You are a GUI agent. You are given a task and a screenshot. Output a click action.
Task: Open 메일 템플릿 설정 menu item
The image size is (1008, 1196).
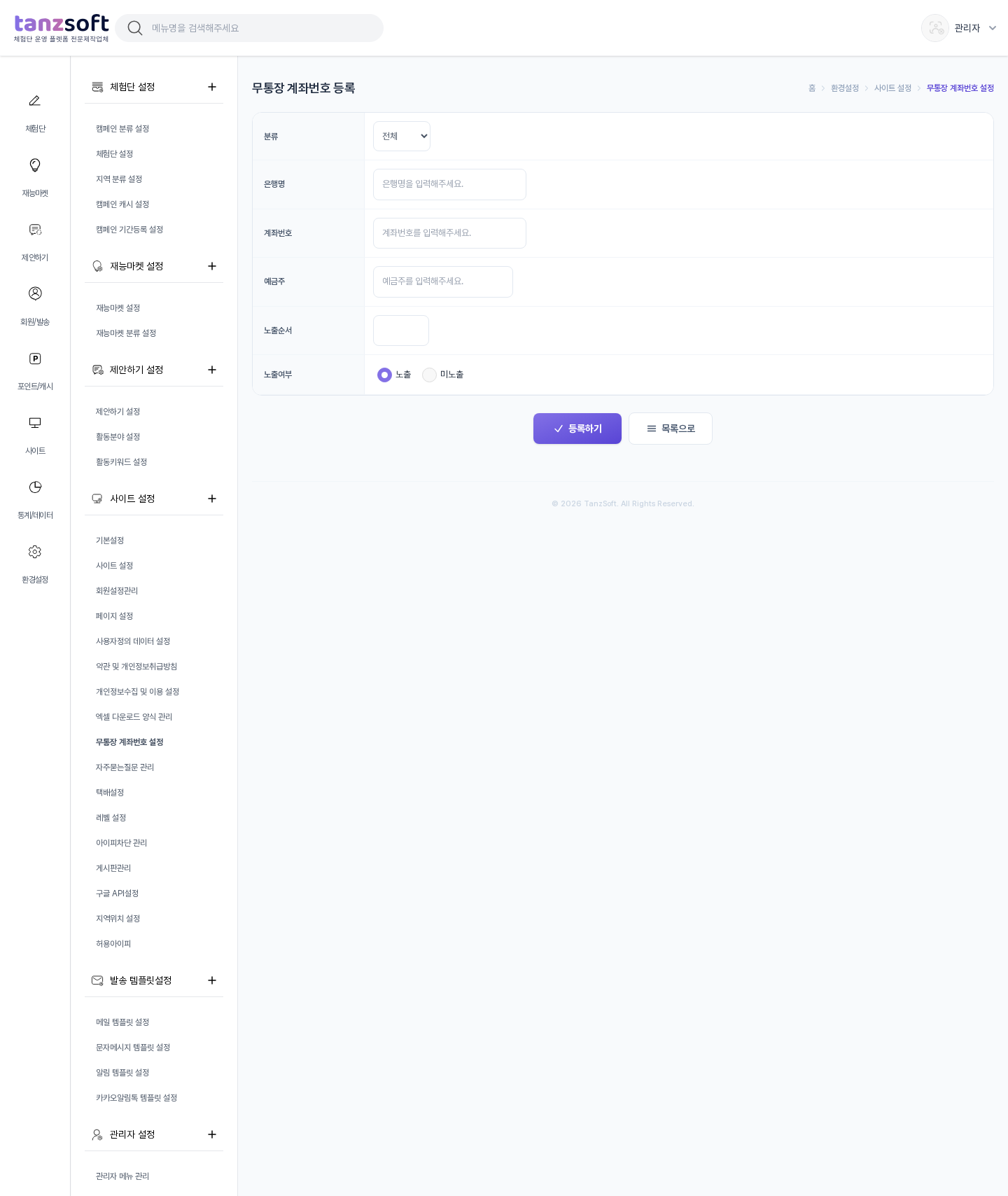[x=122, y=1022]
